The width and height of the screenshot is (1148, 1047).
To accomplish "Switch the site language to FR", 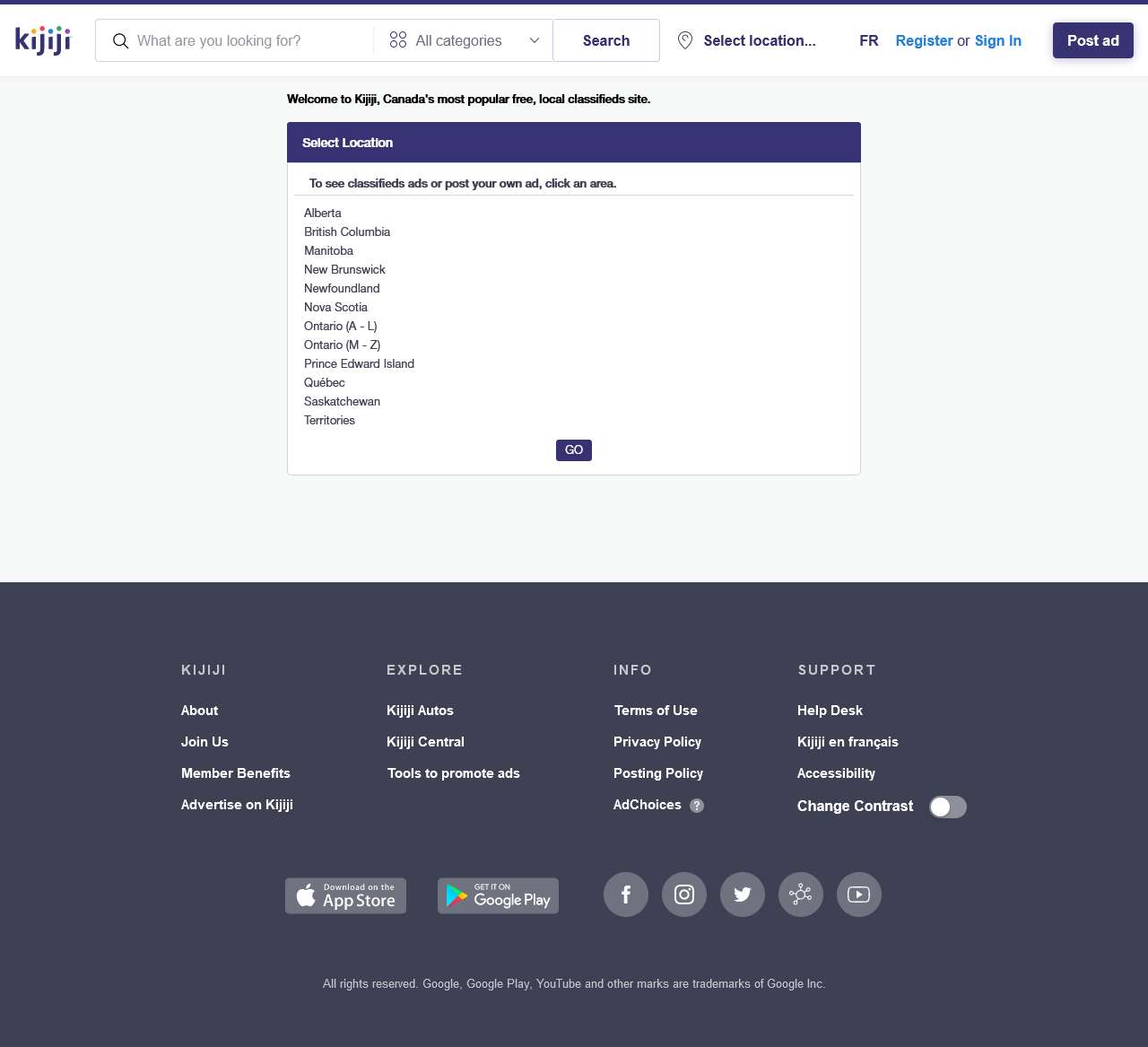I will pos(868,40).
